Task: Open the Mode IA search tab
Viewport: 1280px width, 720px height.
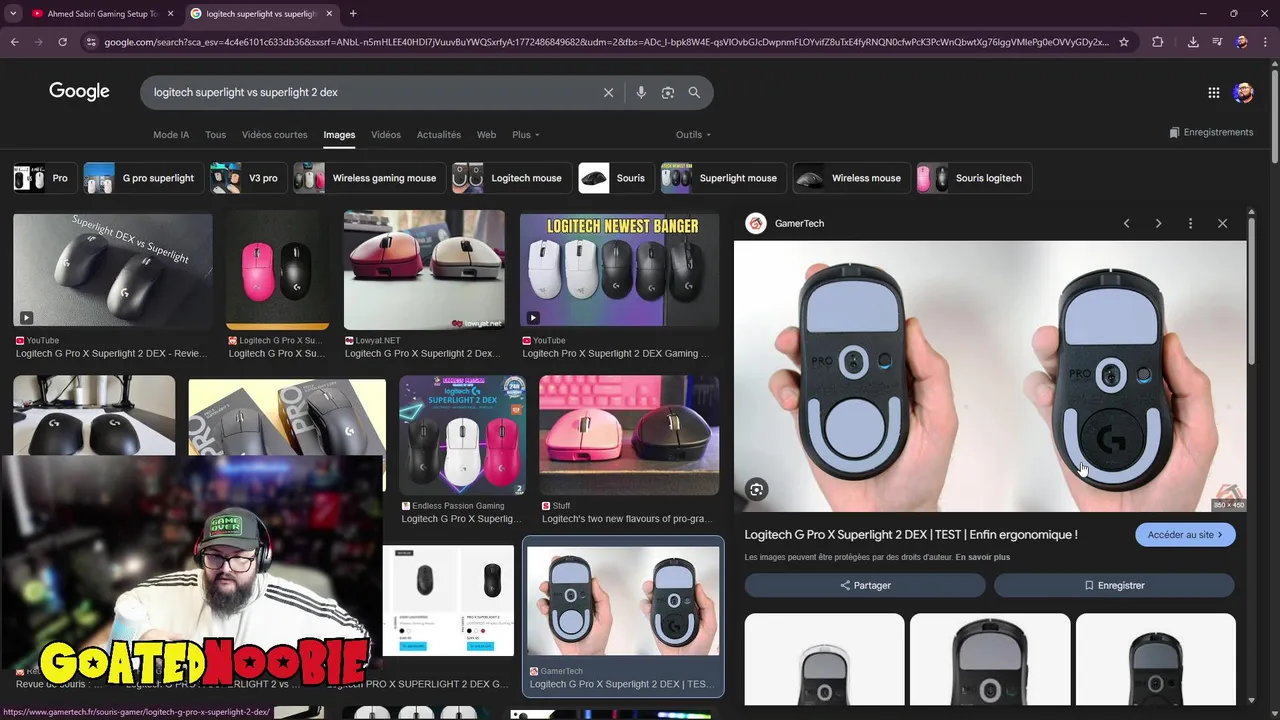Action: (171, 135)
